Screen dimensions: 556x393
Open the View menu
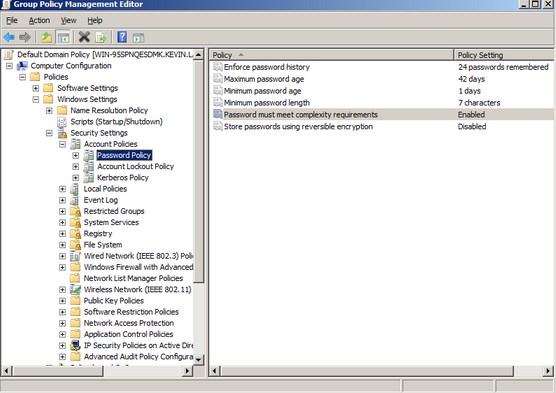[68, 21]
